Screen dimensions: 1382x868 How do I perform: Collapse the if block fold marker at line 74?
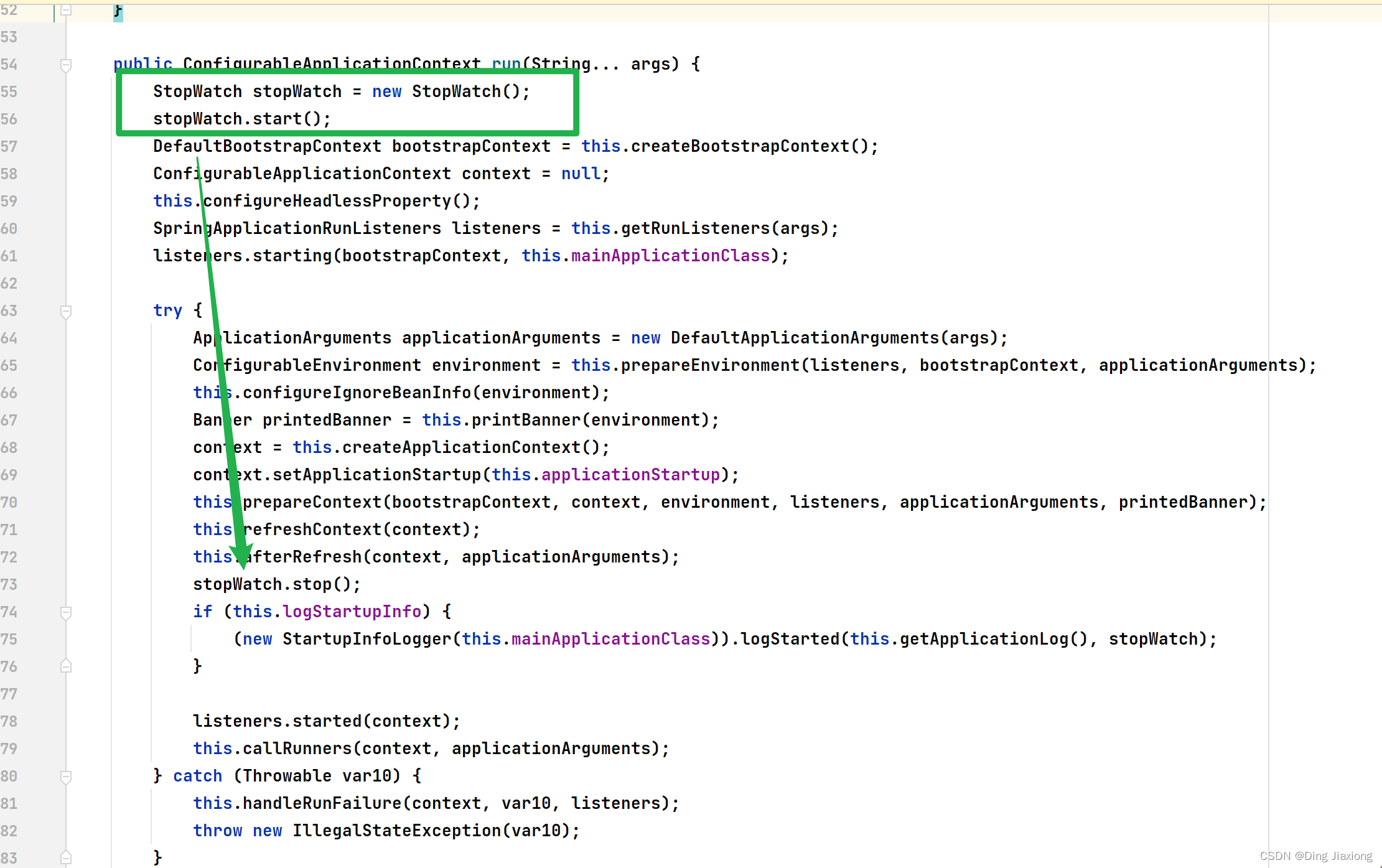tap(66, 612)
